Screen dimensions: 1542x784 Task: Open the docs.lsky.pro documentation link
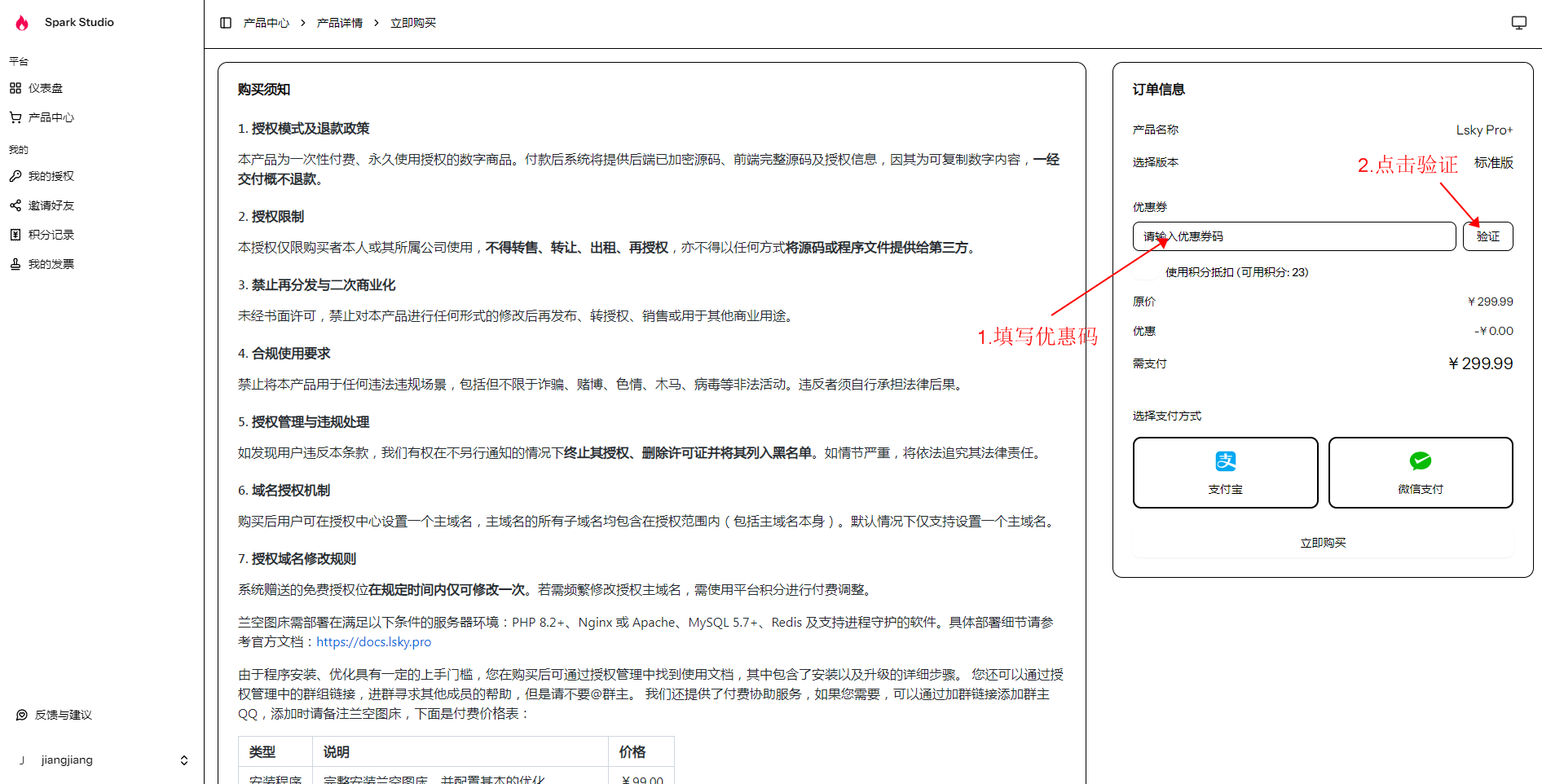(x=373, y=642)
